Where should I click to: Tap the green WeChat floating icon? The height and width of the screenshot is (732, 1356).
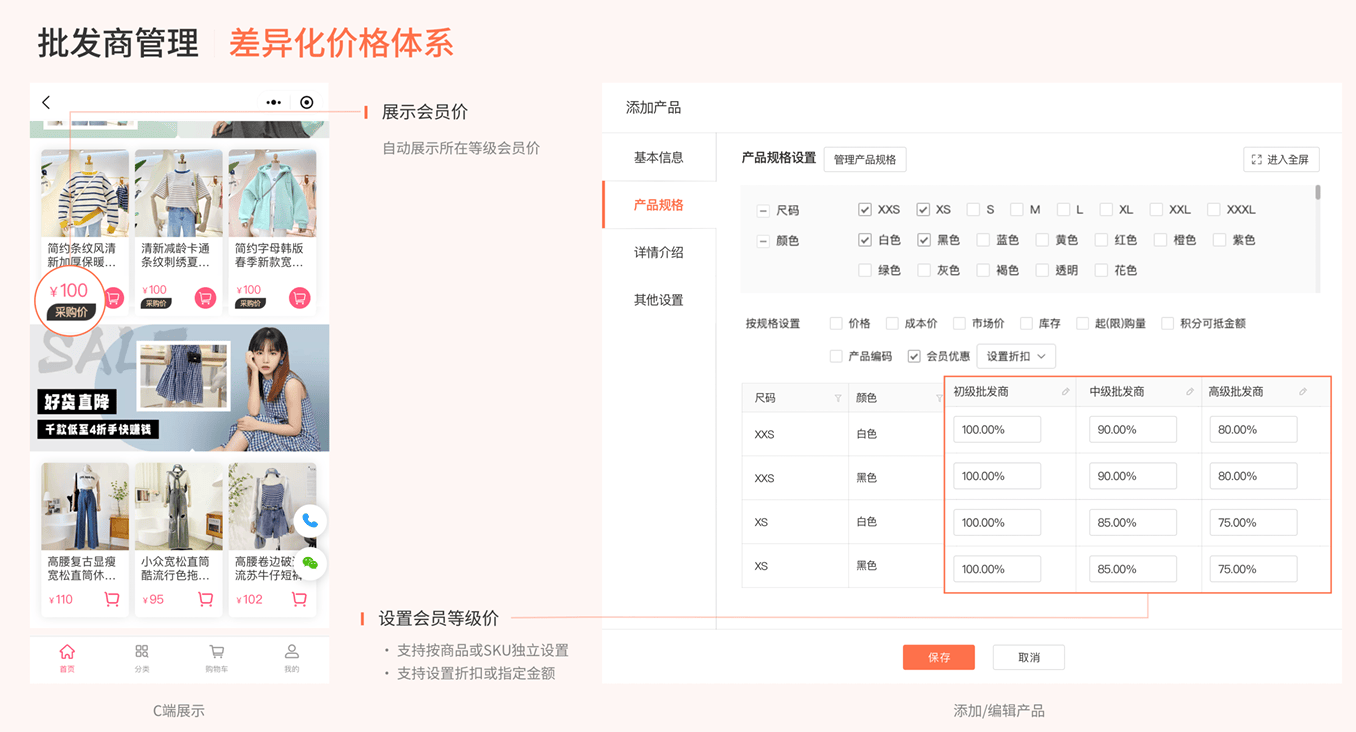click(310, 563)
